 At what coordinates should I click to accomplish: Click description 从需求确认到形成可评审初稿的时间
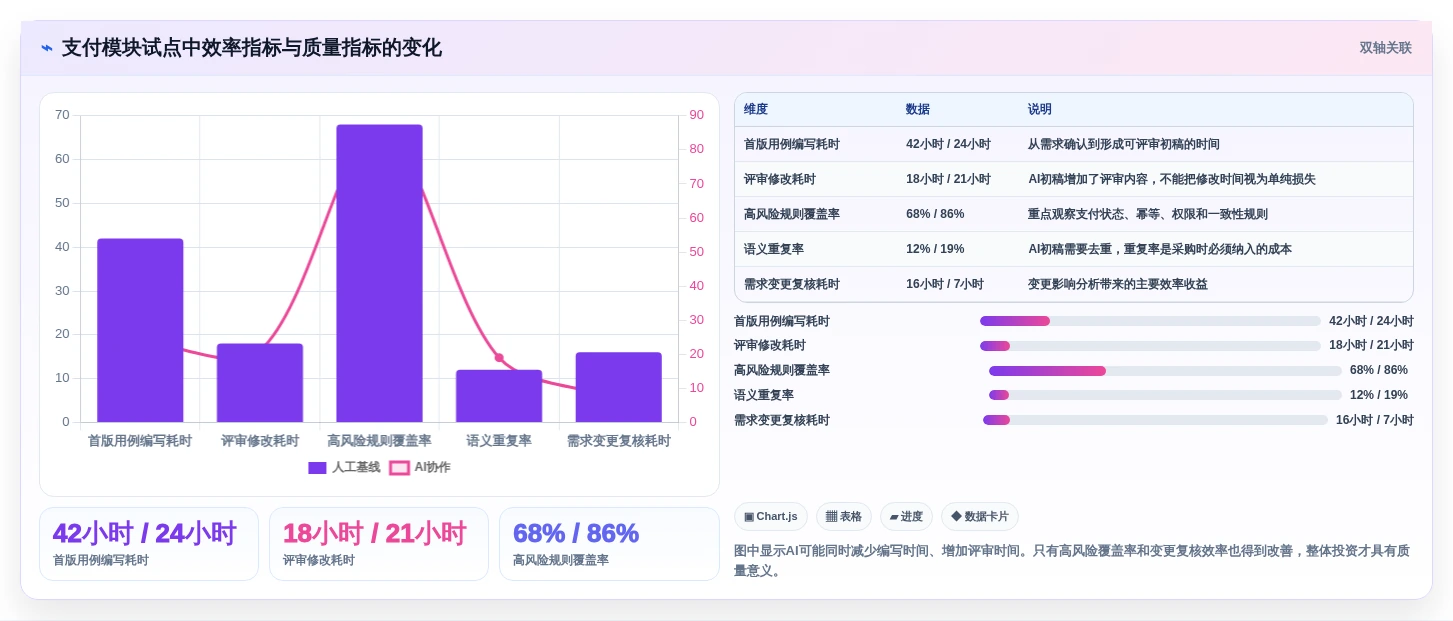[x=1124, y=144]
